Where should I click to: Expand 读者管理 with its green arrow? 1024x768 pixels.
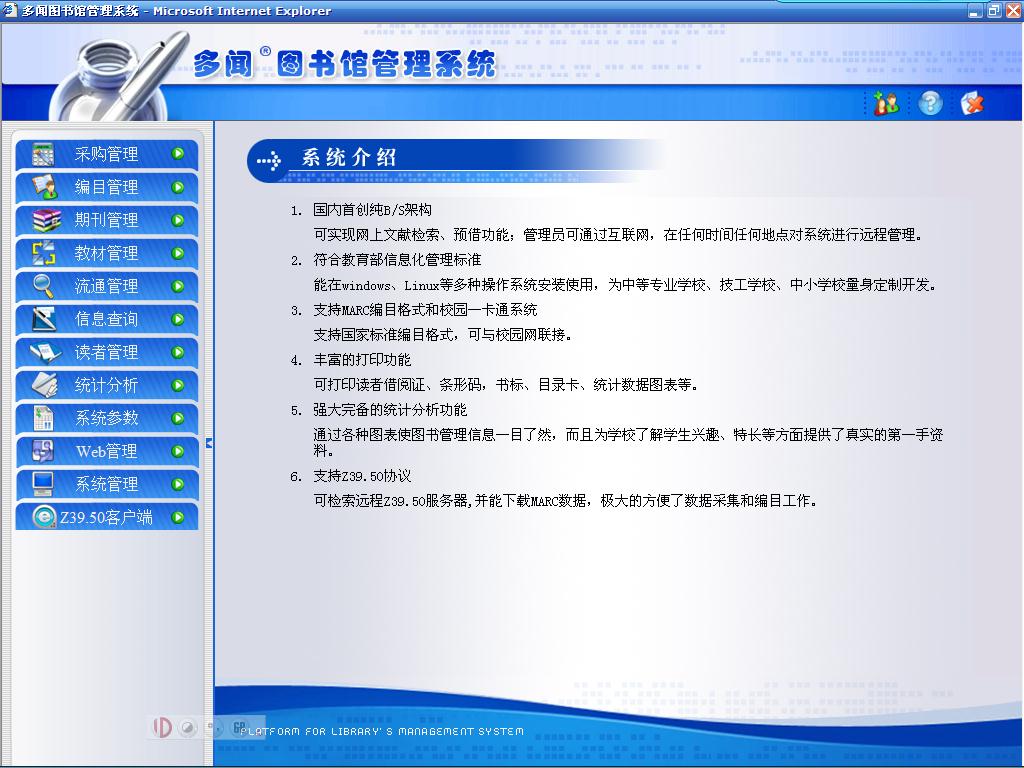pos(178,352)
